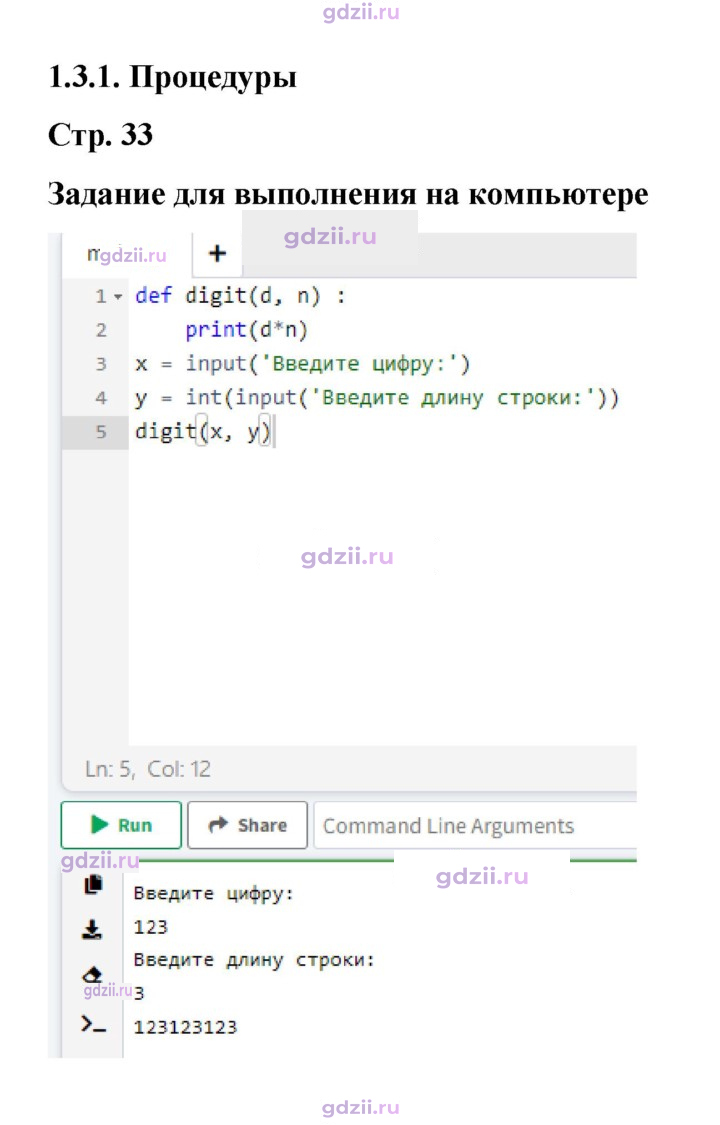
Task: Place cursor on y = int(input line
Action: click(376, 397)
